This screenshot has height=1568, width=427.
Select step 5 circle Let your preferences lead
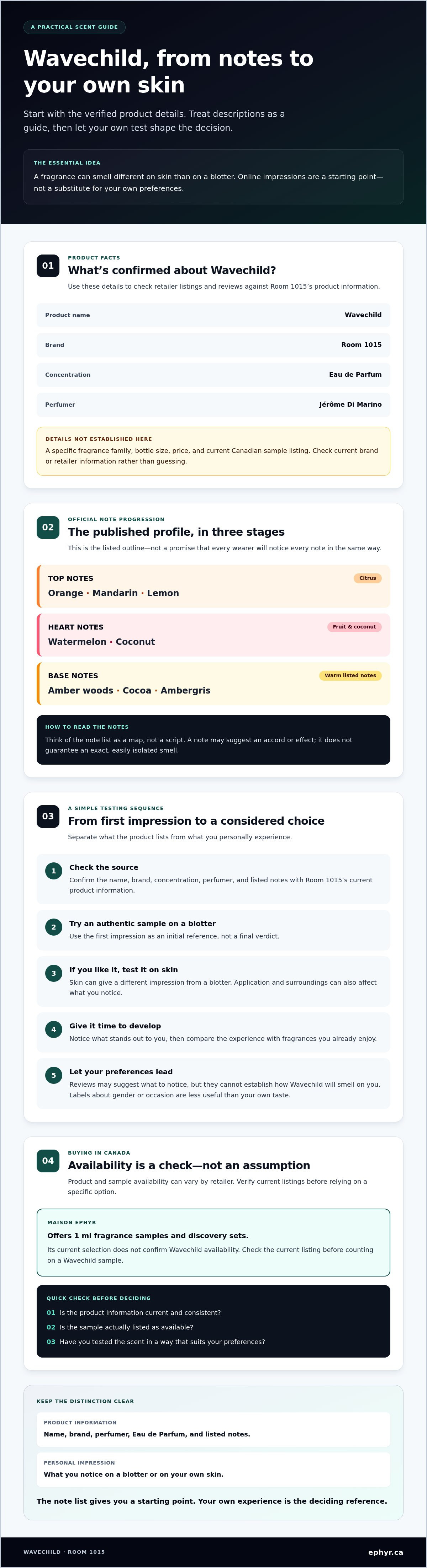coord(54,1076)
